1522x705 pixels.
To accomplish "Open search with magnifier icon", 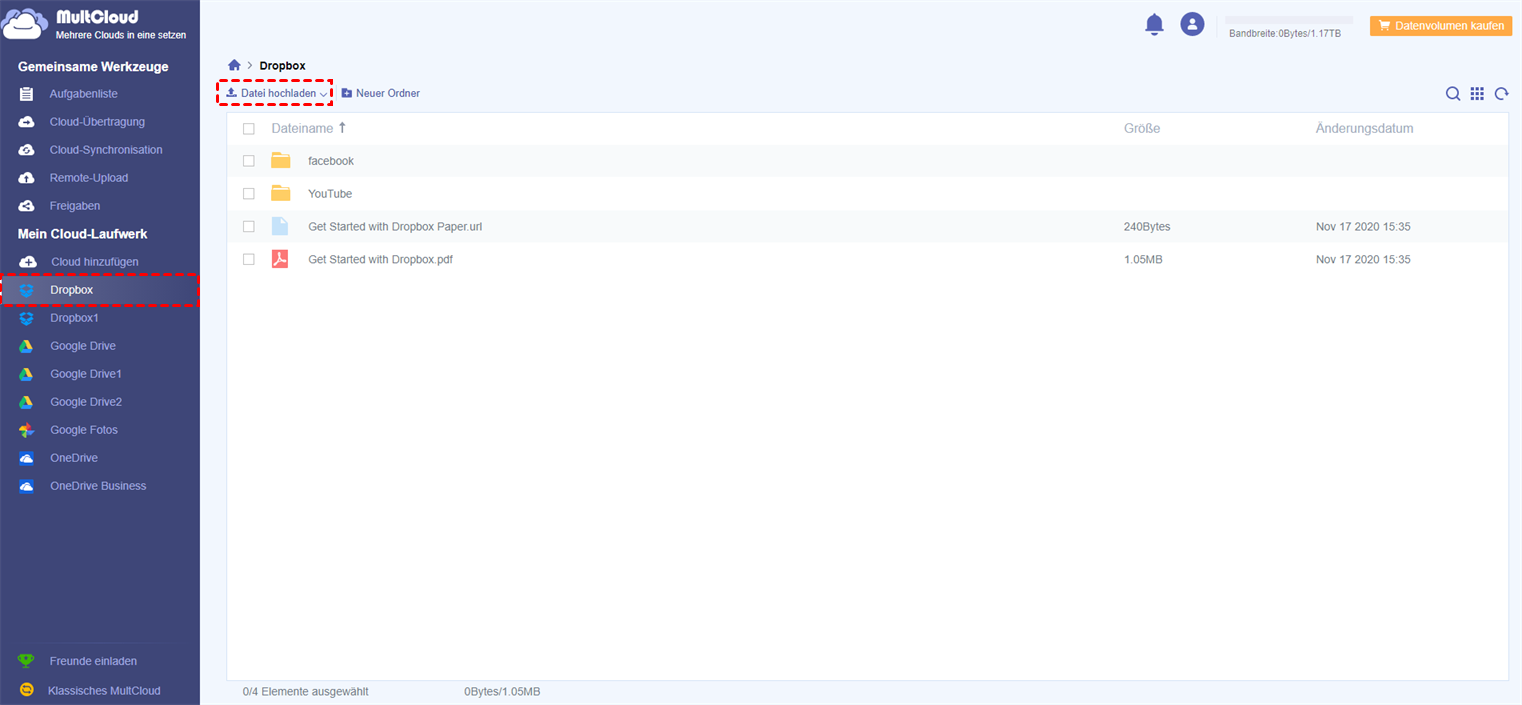I will 1453,94.
